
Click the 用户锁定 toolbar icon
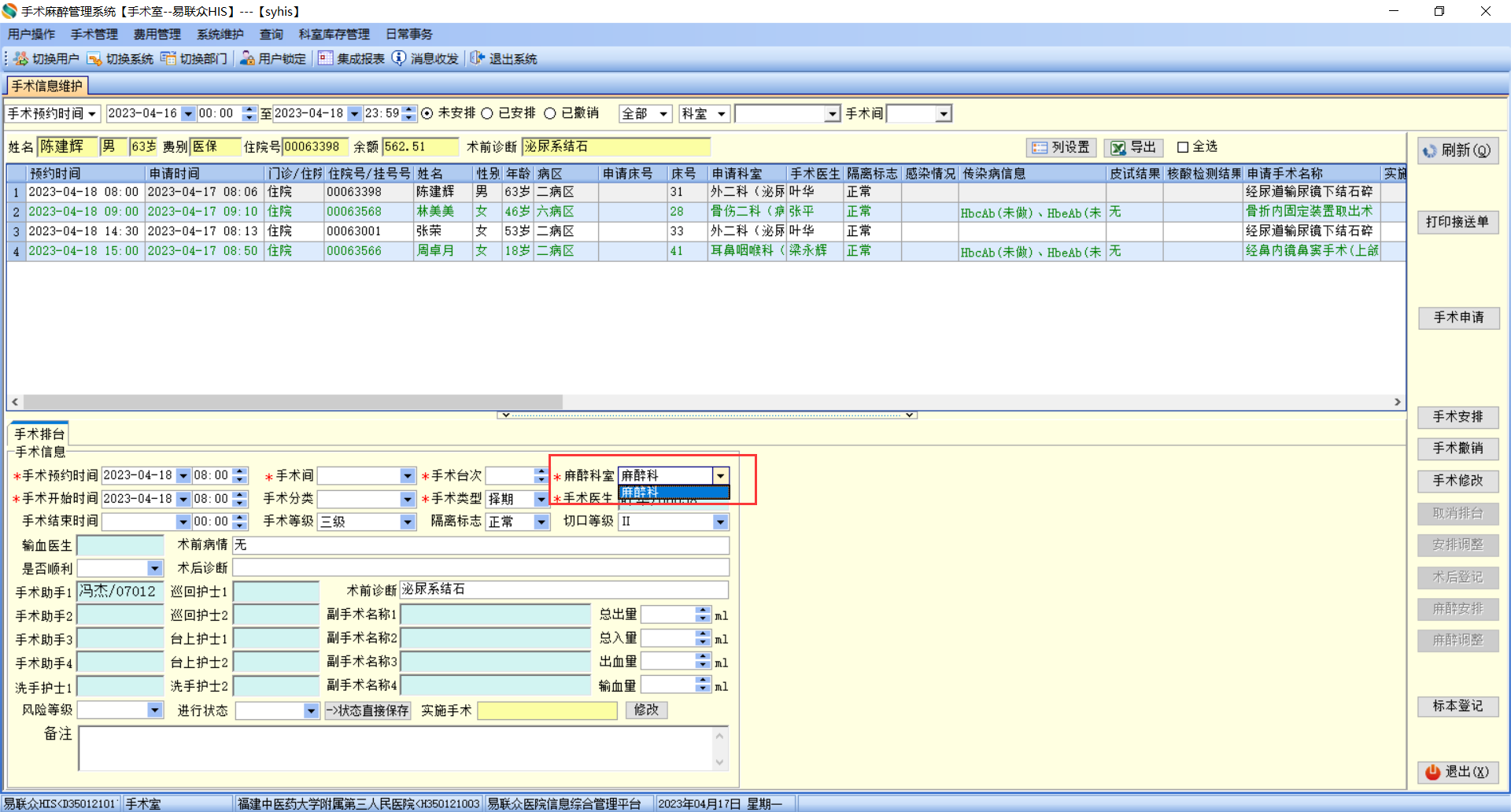pos(247,59)
